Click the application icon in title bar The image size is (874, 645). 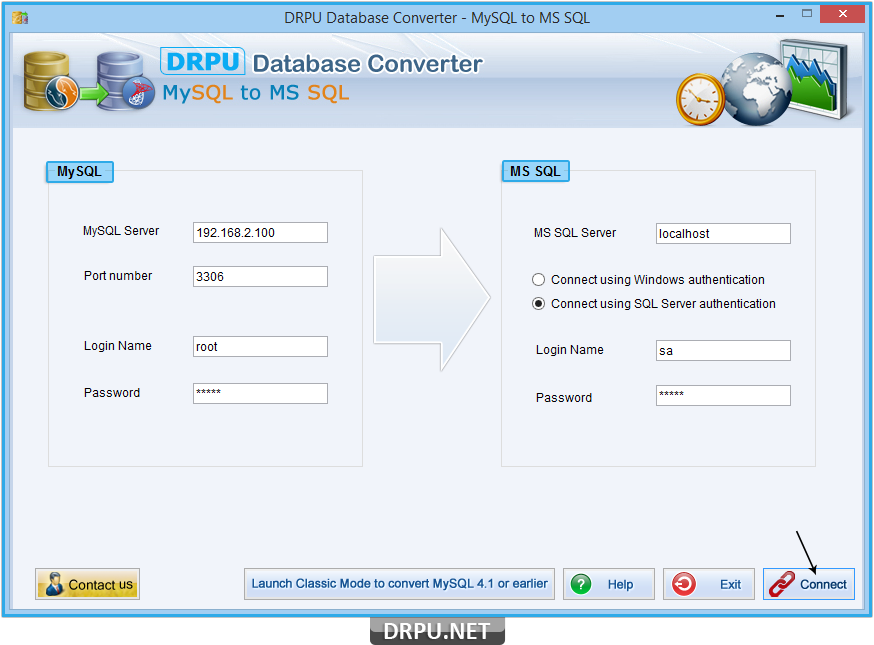click(20, 18)
